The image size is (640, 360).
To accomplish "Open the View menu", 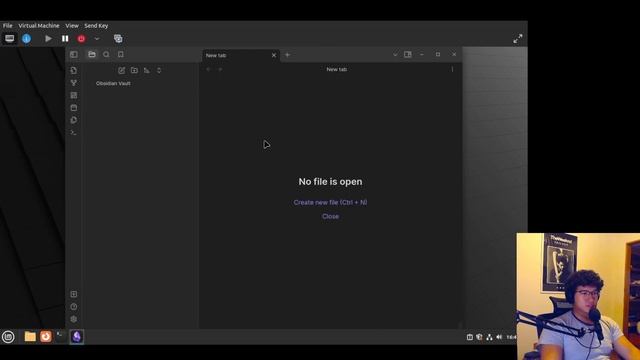I will [x=72, y=26].
